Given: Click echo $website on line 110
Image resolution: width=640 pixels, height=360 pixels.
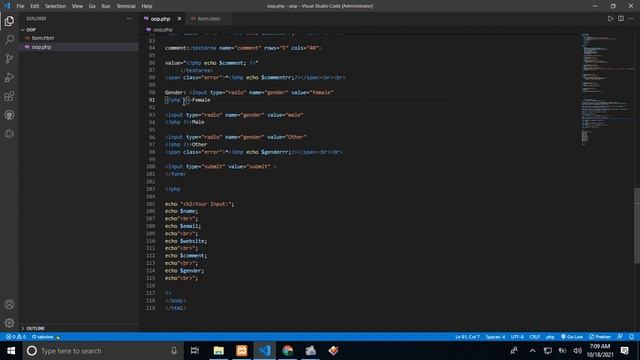Looking at the screenshot, I should tap(186, 241).
